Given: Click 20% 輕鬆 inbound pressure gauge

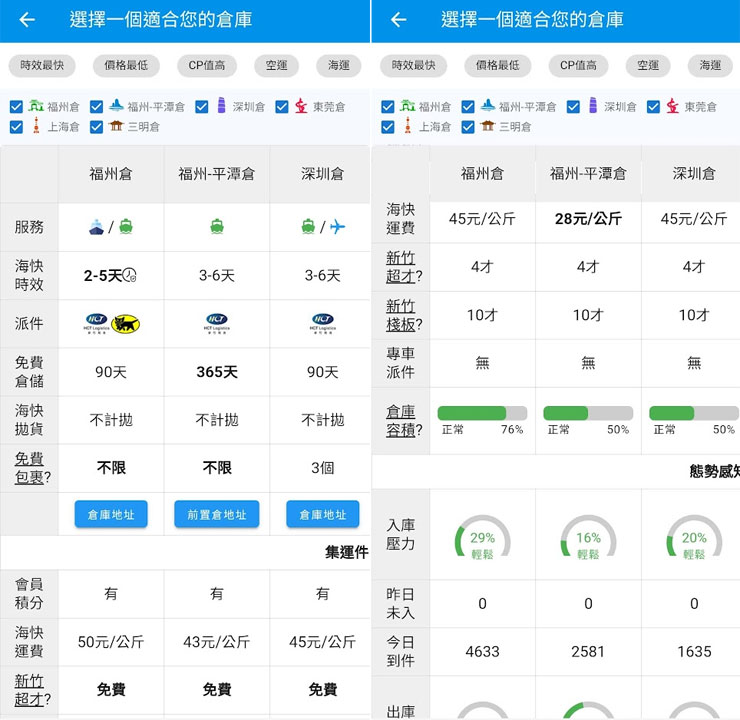Looking at the screenshot, I should [694, 538].
